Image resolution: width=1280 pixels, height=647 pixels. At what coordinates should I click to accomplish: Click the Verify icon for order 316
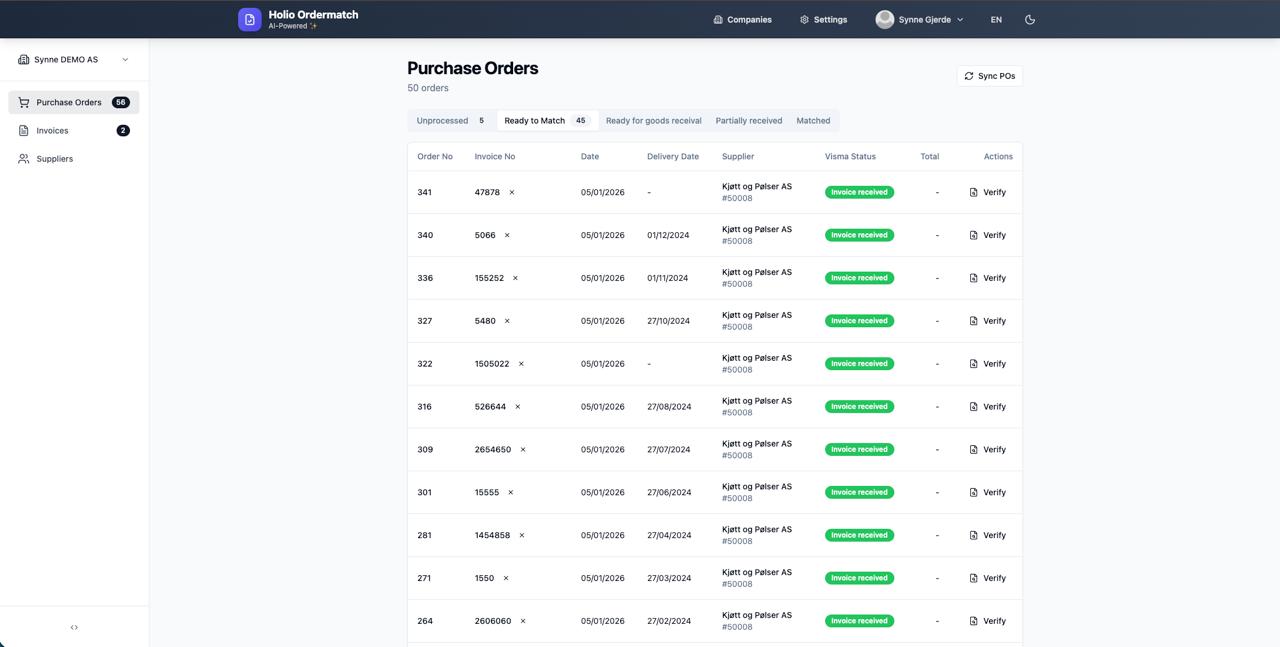point(974,407)
